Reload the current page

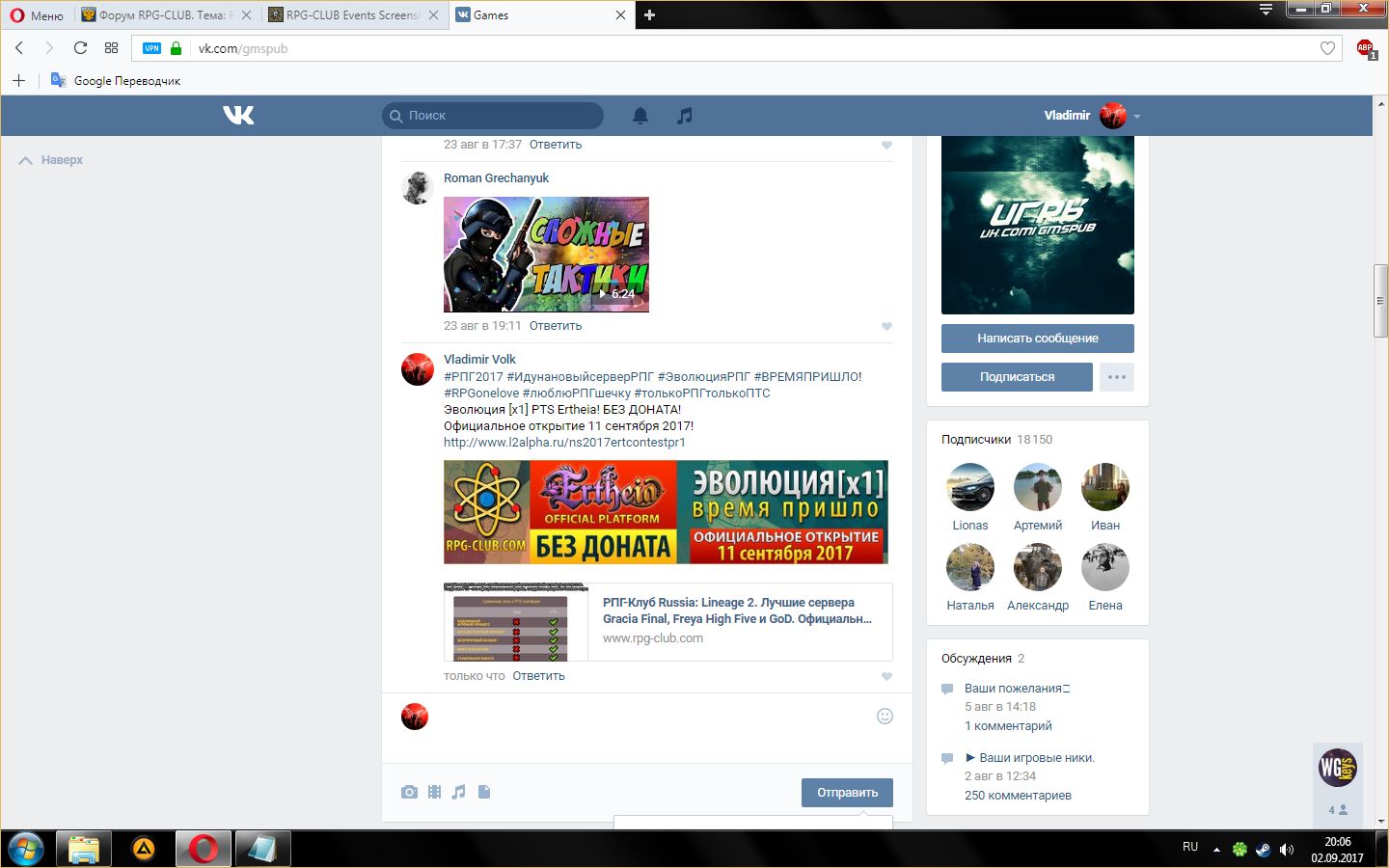click(81, 48)
